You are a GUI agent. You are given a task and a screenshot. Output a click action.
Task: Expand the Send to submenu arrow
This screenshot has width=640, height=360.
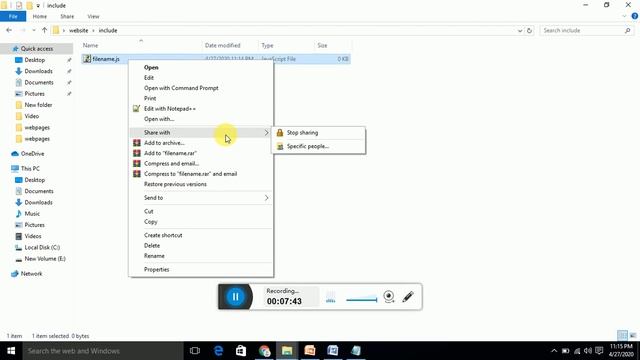[267, 198]
